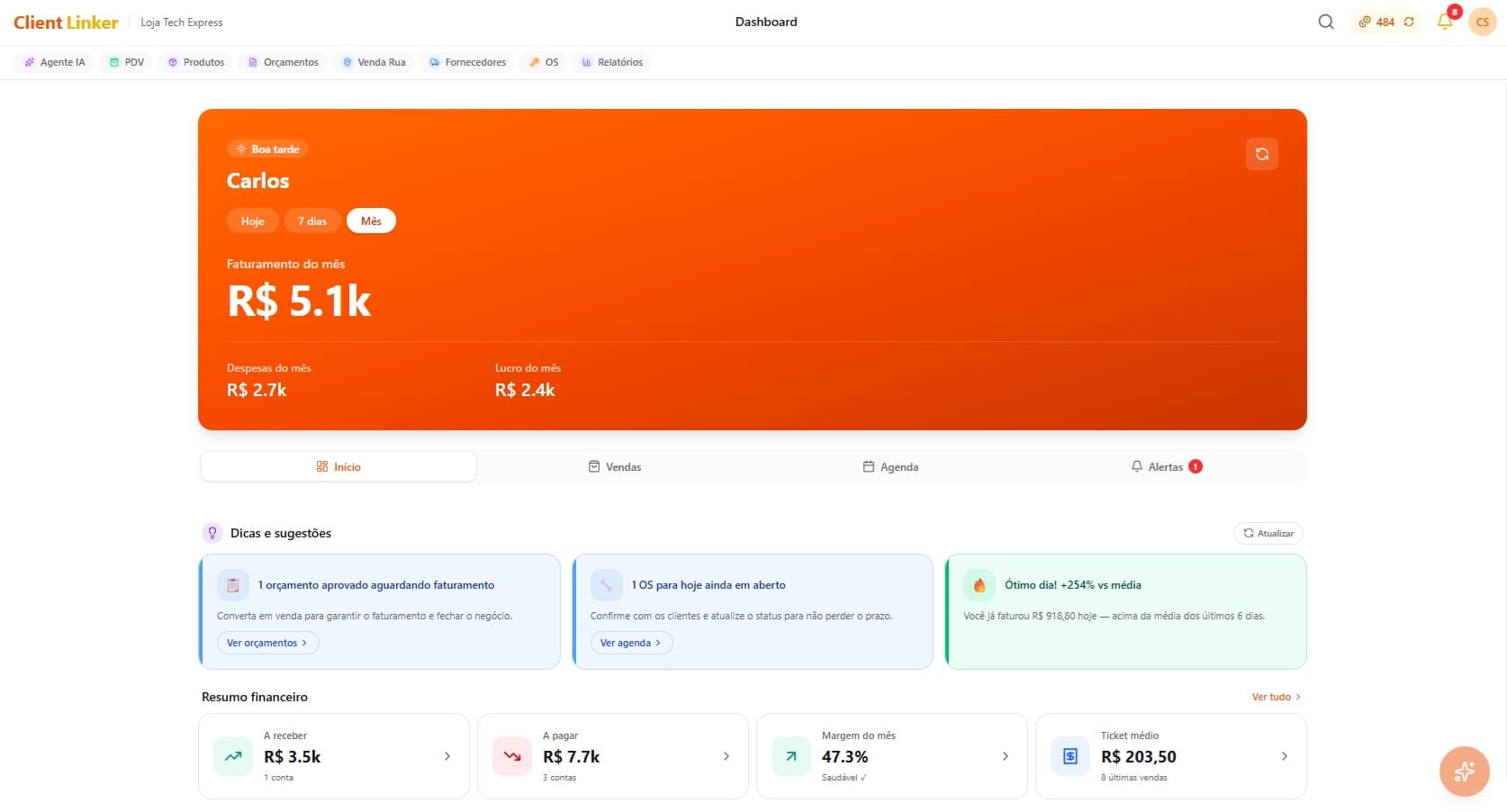1507x812 pixels.
Task: Click the Boa tarde greeting badge
Action: click(x=267, y=149)
